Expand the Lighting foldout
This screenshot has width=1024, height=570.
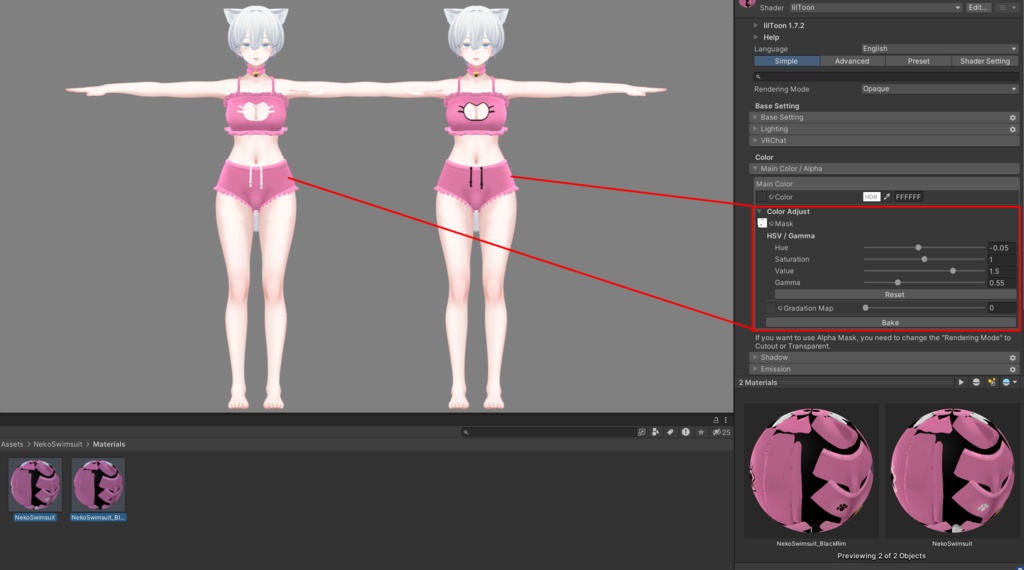tap(756, 129)
